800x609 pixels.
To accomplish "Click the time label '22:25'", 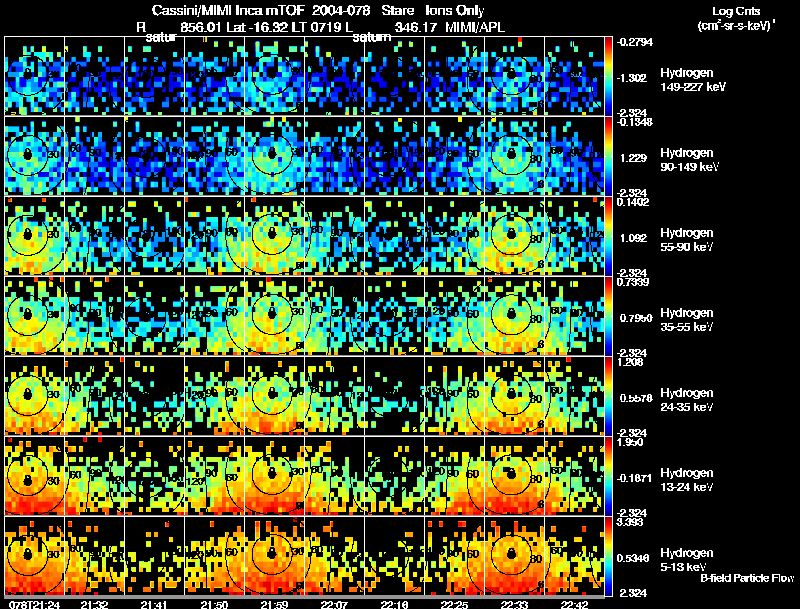I will pyautogui.click(x=454, y=604).
